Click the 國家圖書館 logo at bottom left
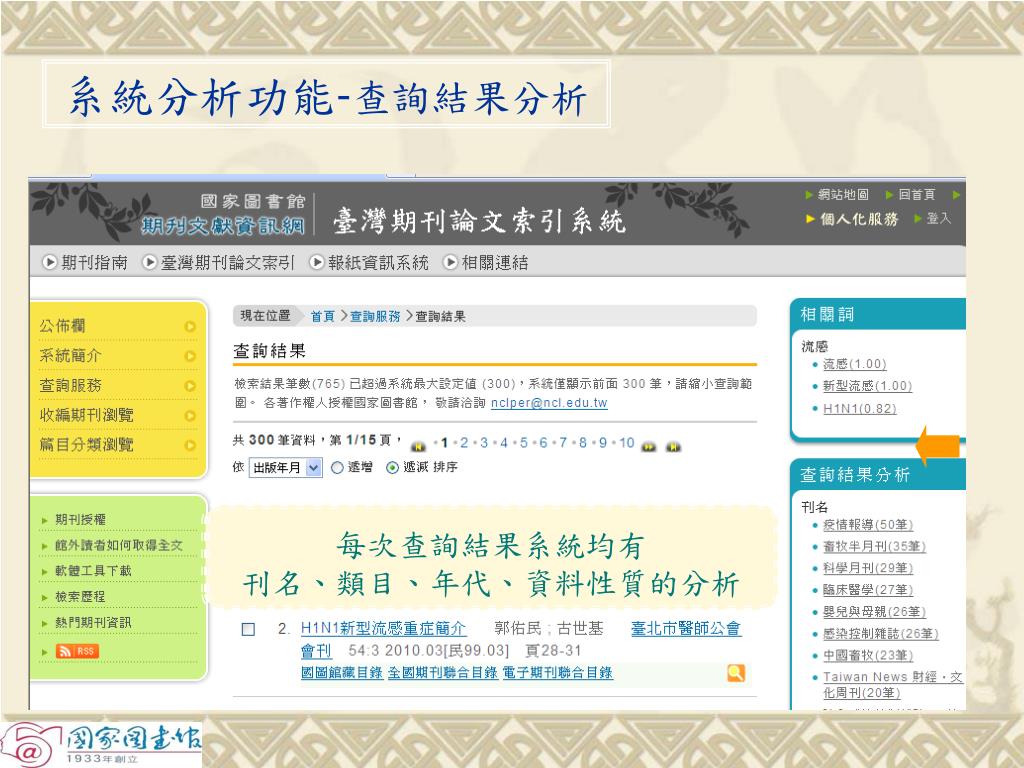This screenshot has width=1024, height=768. [x=101, y=744]
